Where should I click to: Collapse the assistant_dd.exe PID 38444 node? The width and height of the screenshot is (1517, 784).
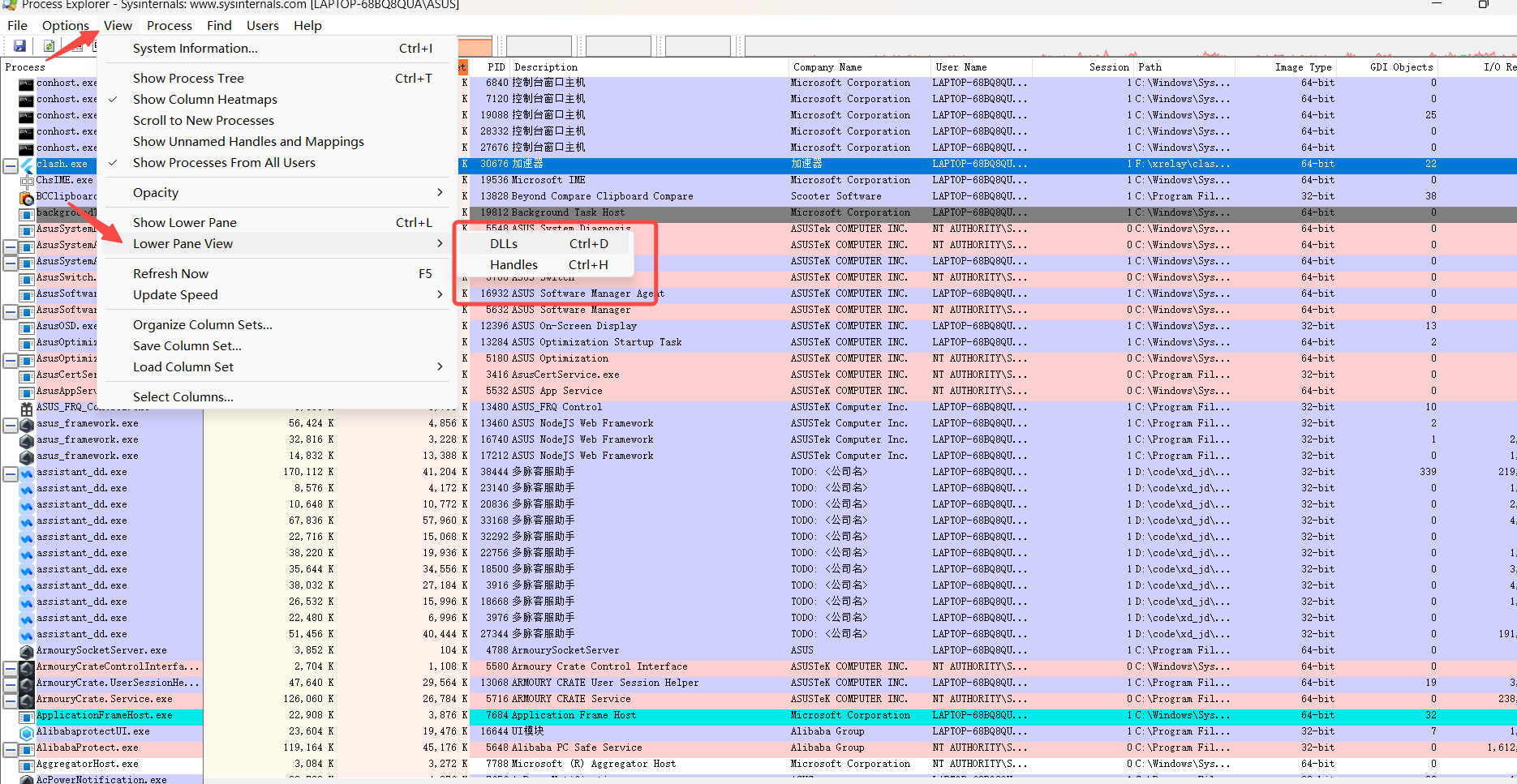click(10, 473)
